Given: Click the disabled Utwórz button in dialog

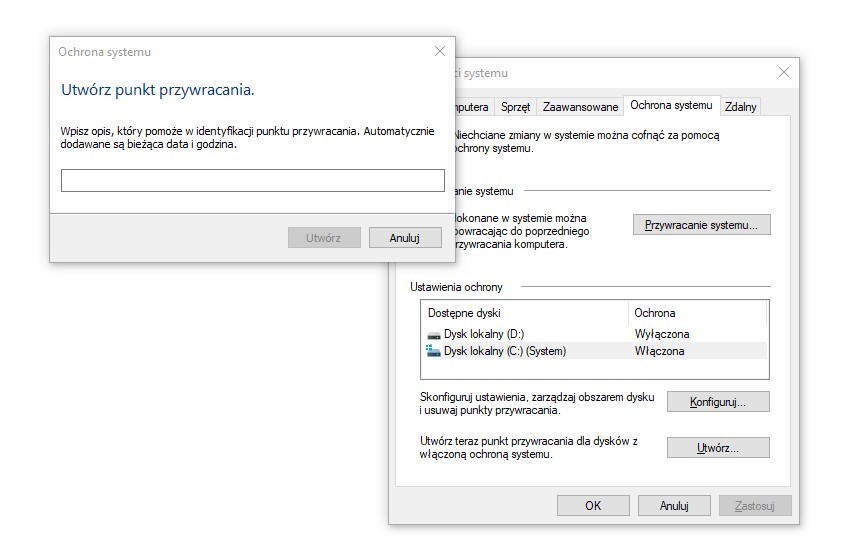Looking at the screenshot, I should (x=324, y=238).
